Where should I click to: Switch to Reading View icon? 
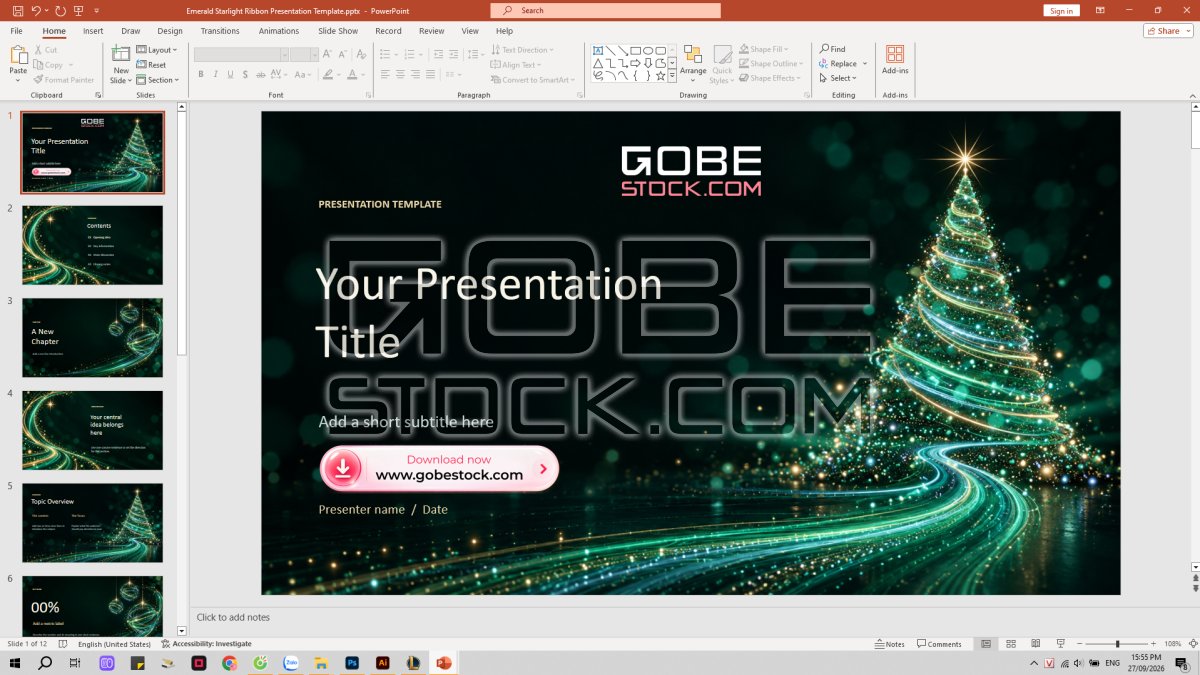(x=1035, y=644)
